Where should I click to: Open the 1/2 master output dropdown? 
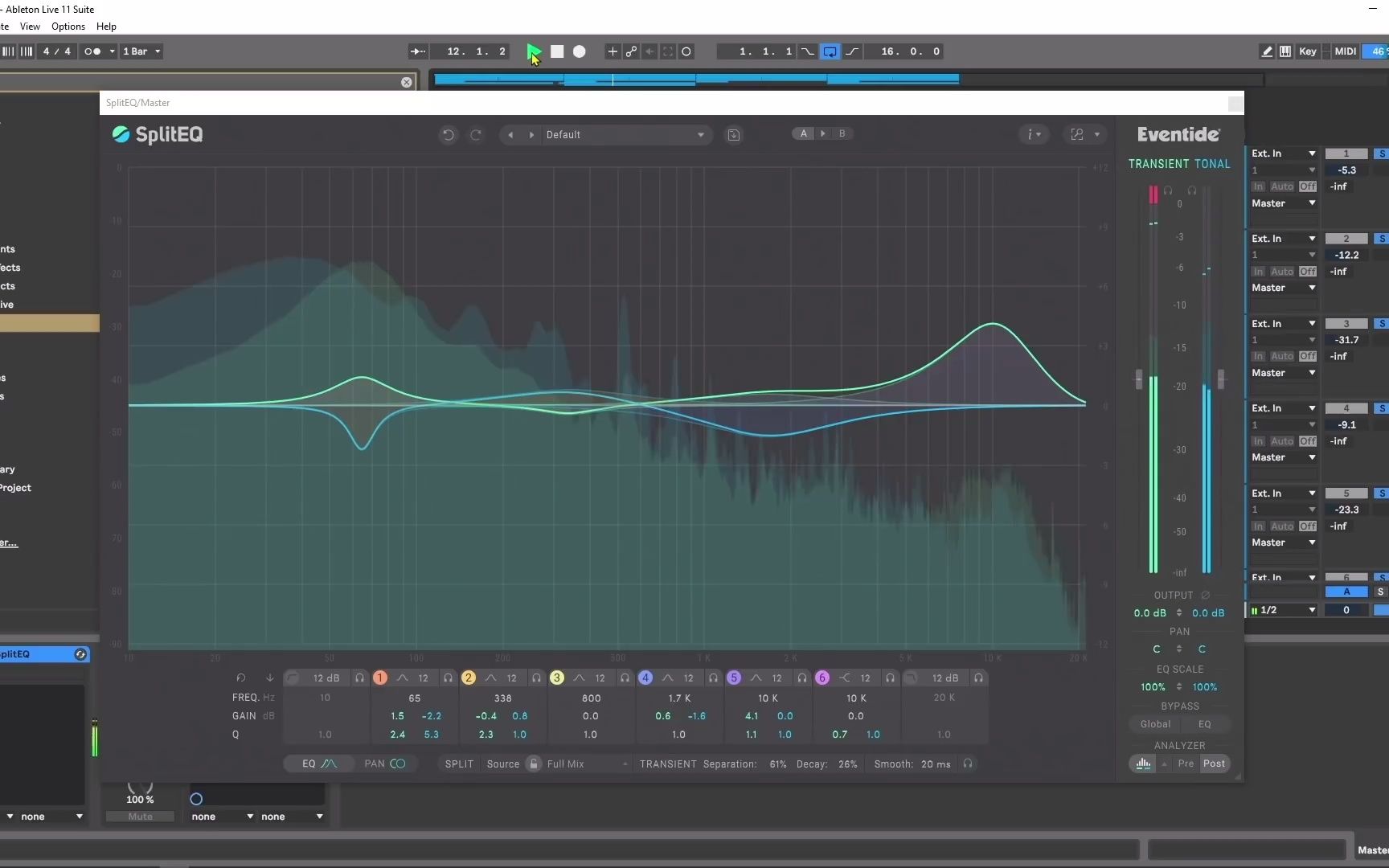tap(1284, 611)
